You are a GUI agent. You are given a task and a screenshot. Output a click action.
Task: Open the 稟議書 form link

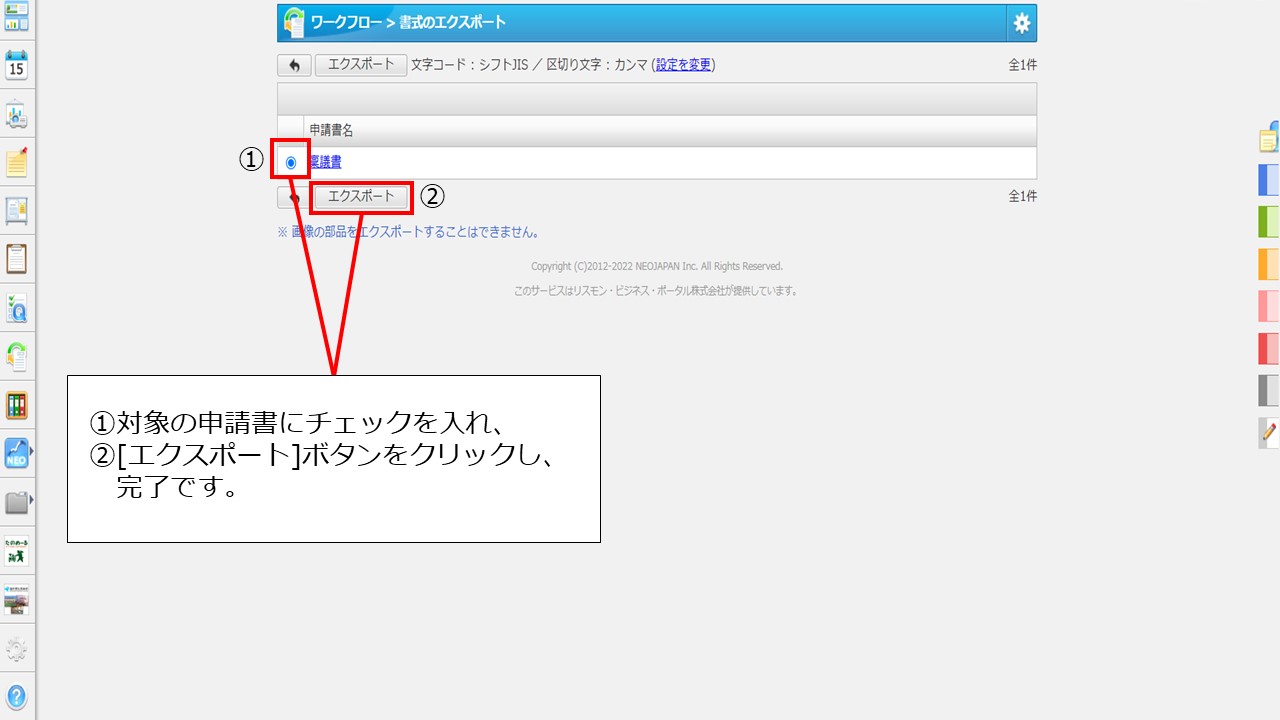tap(325, 162)
